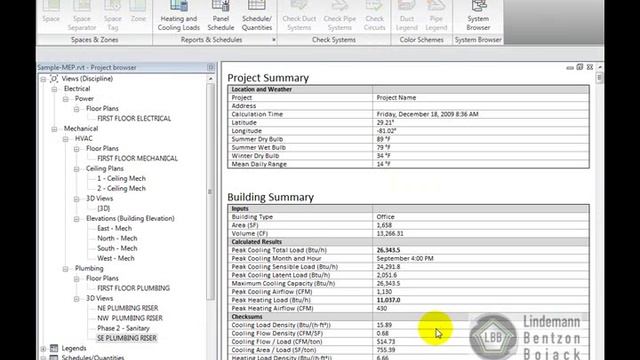Run Check Duct Systems
Image resolution: width=640 pixels, height=360 pixels.
tap(299, 16)
